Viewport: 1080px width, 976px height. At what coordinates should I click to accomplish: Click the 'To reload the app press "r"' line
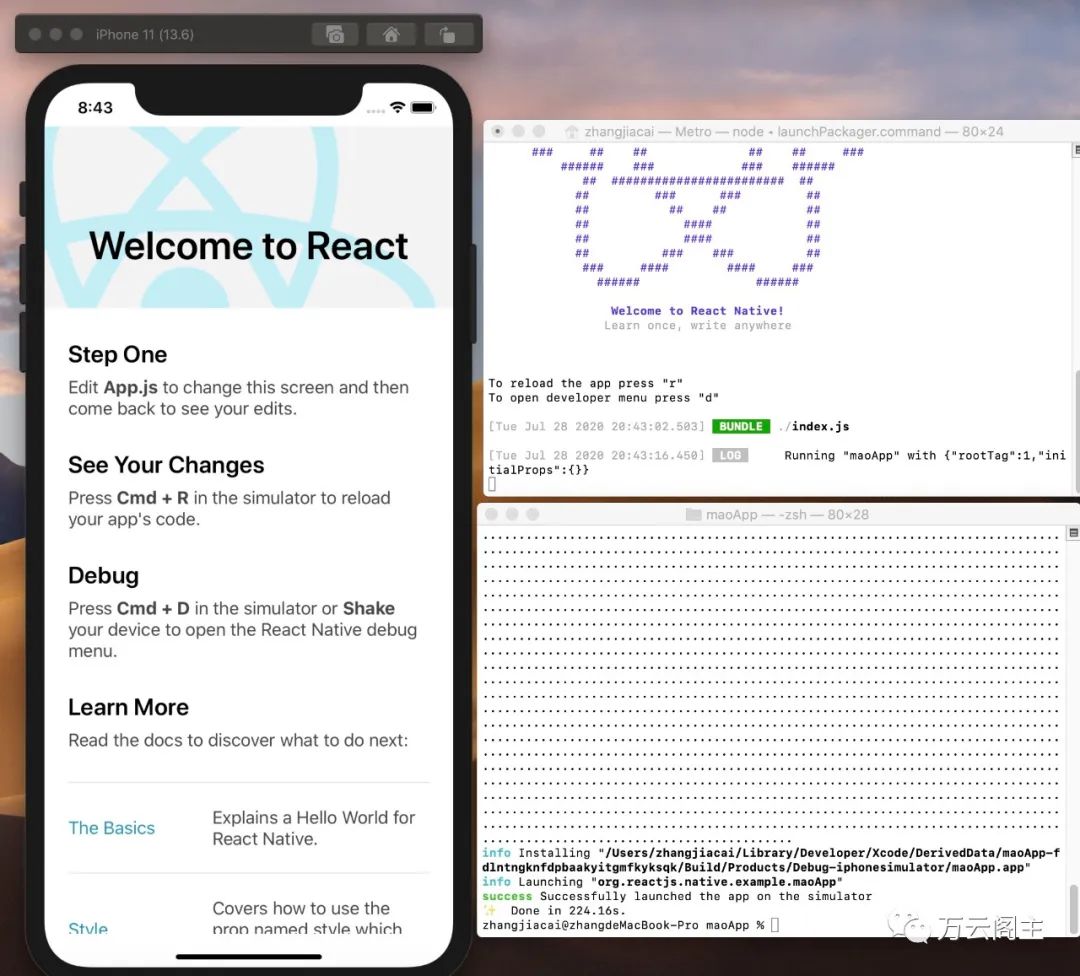(585, 383)
